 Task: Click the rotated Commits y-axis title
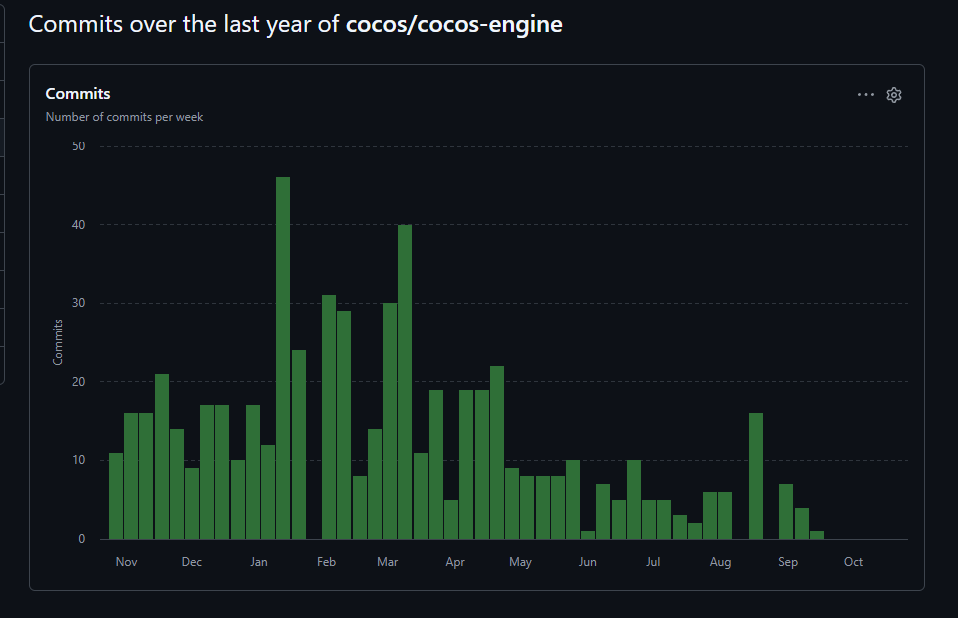click(x=58, y=342)
